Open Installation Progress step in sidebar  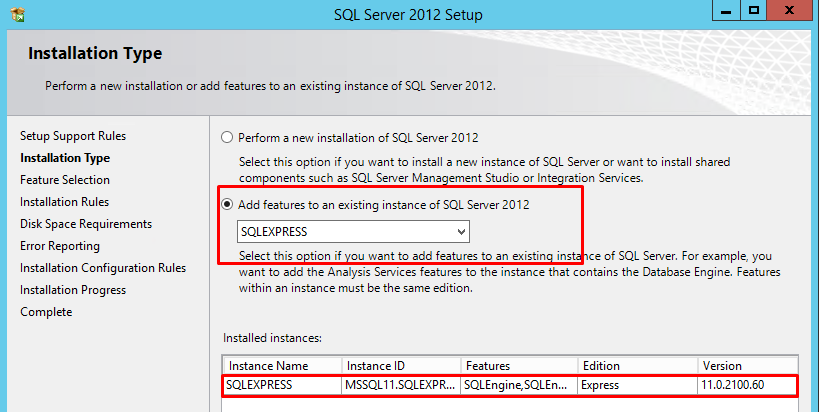(x=73, y=290)
